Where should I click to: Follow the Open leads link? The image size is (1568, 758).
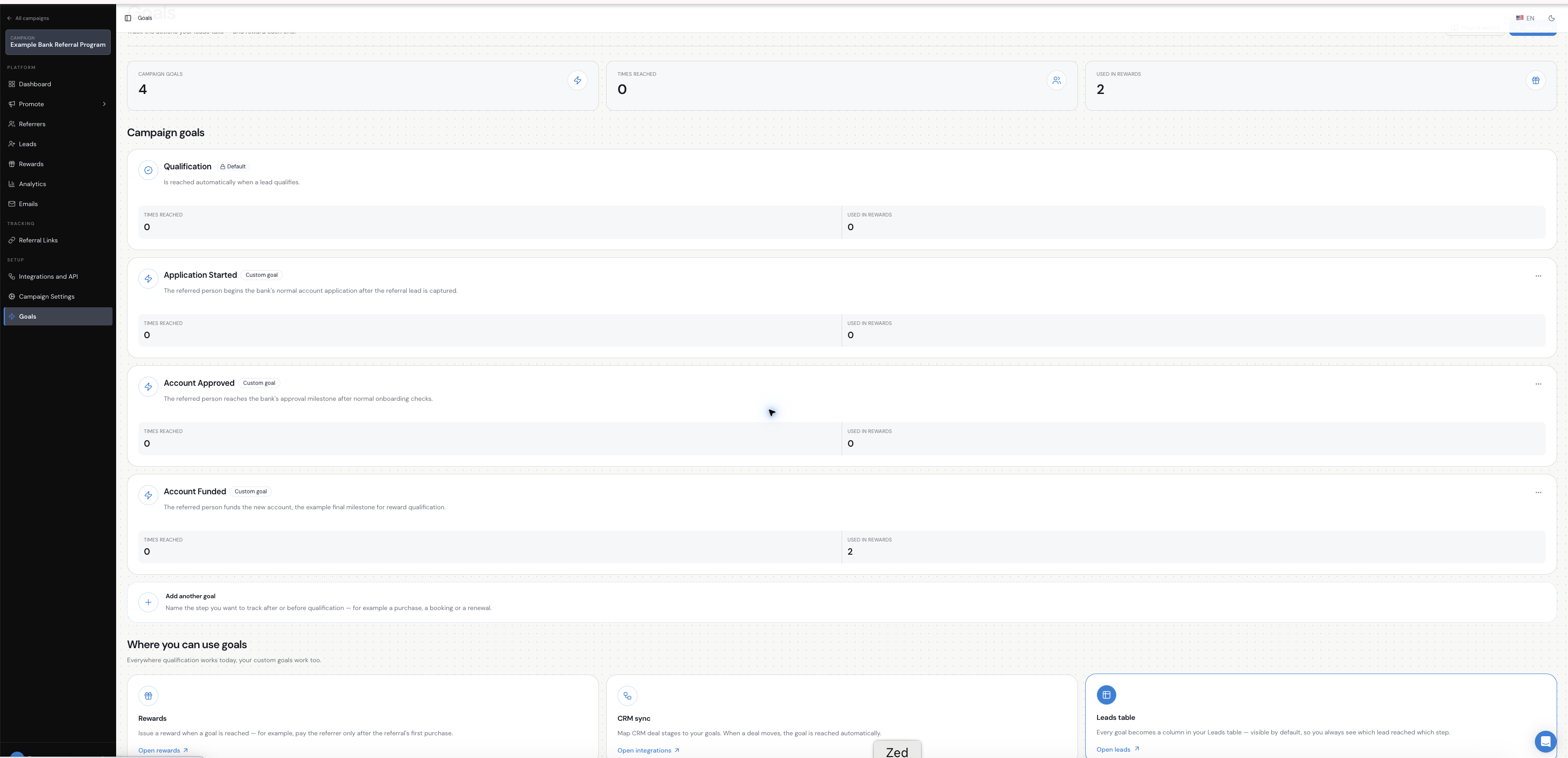tap(1117, 749)
